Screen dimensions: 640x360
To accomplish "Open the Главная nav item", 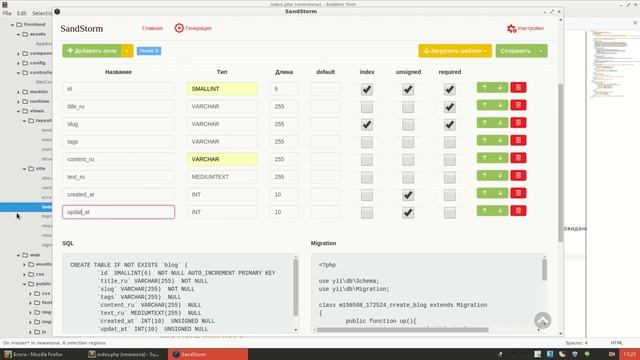I will point(152,28).
